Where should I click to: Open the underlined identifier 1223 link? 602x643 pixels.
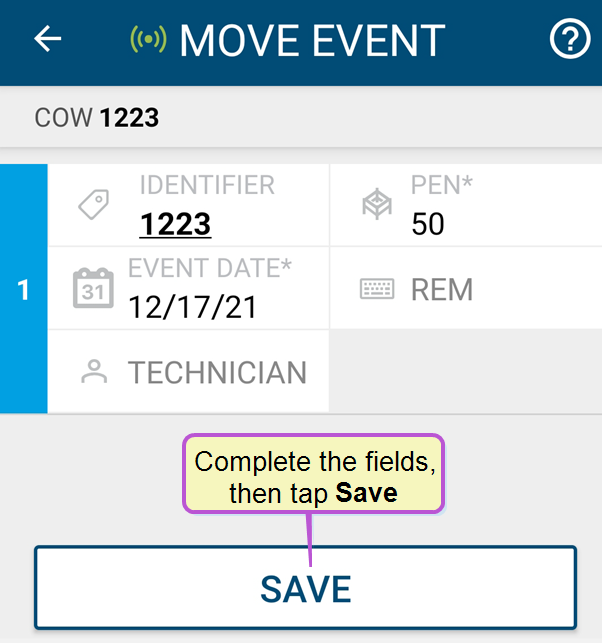[x=175, y=224]
